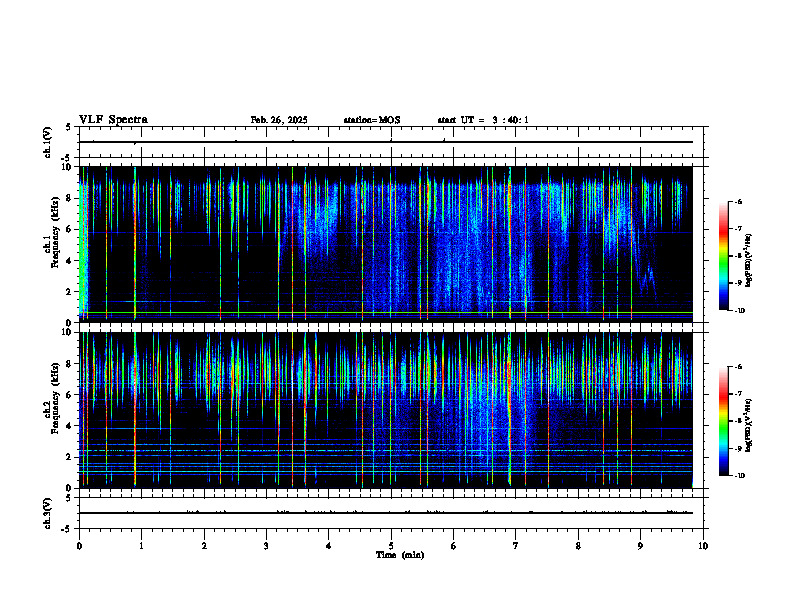Click the 'ch.1(V)' waveform axis label
792x612 pixels.
(47, 142)
